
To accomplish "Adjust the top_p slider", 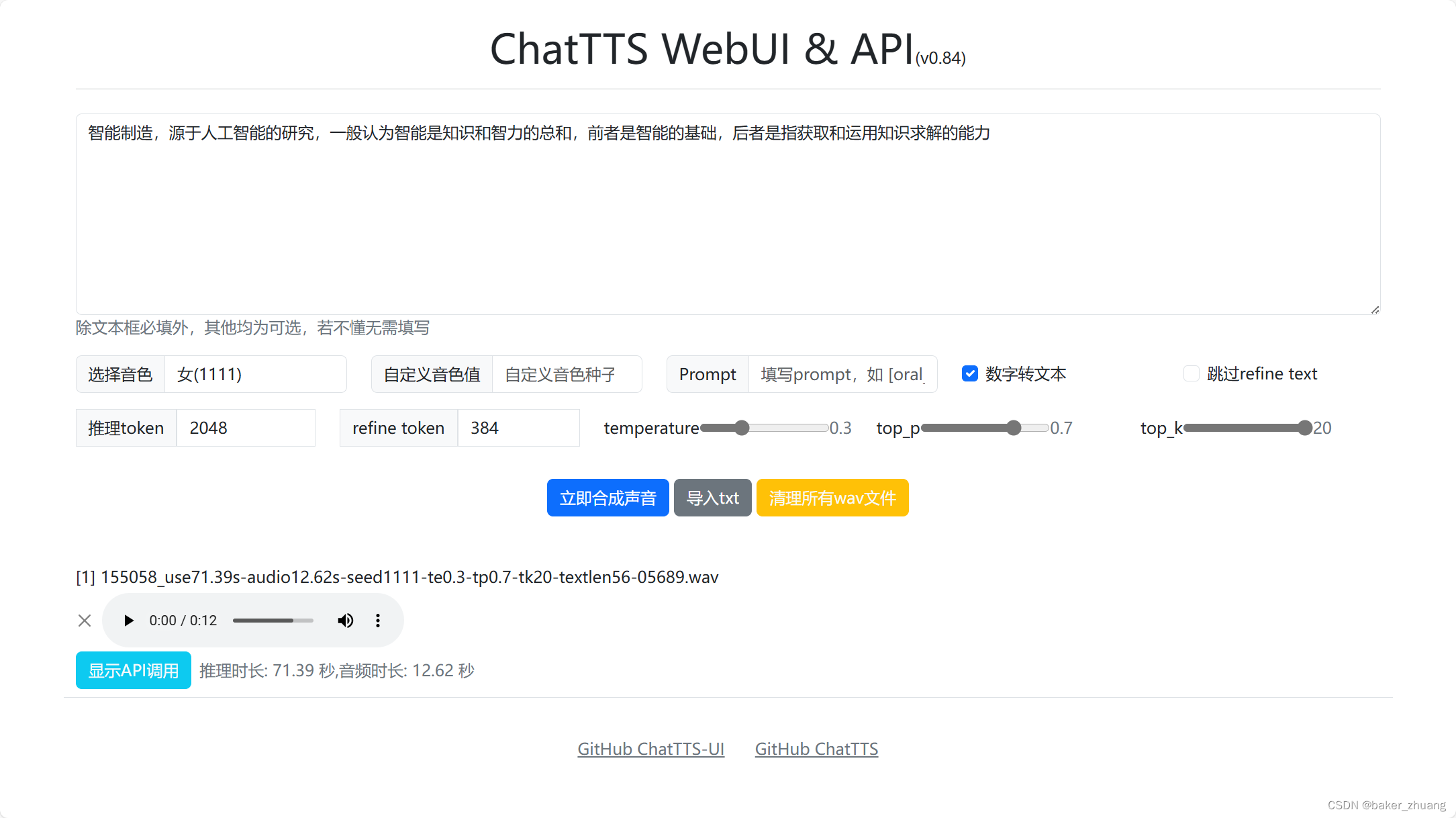I will [1014, 428].
